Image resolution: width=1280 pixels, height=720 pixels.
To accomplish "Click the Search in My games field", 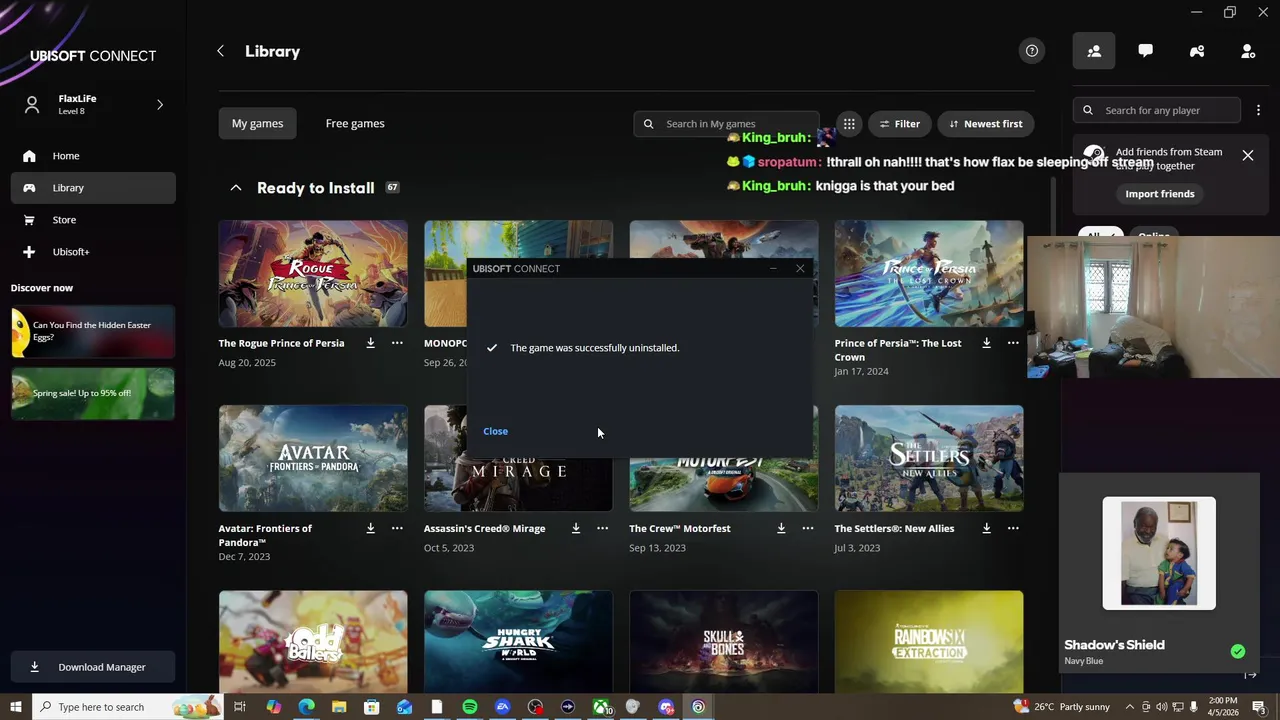I will click(726, 124).
